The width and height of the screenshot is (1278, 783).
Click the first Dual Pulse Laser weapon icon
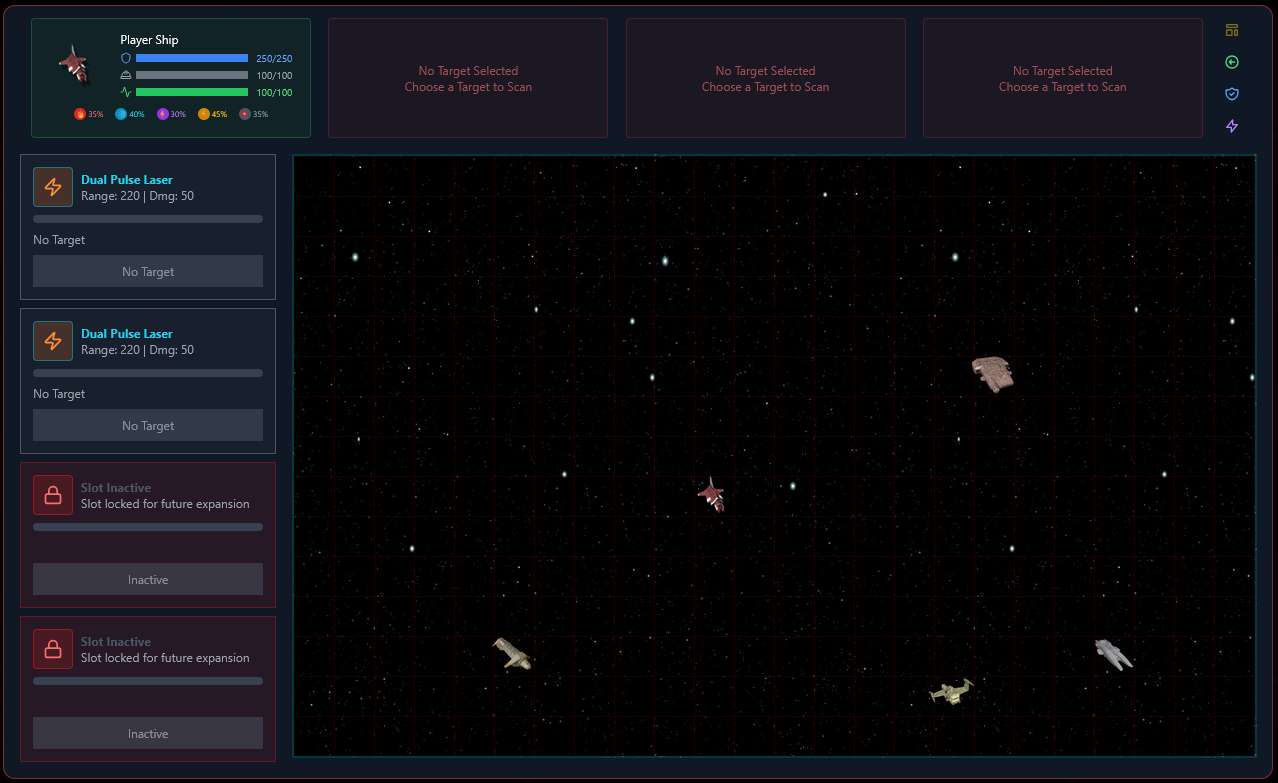point(53,187)
